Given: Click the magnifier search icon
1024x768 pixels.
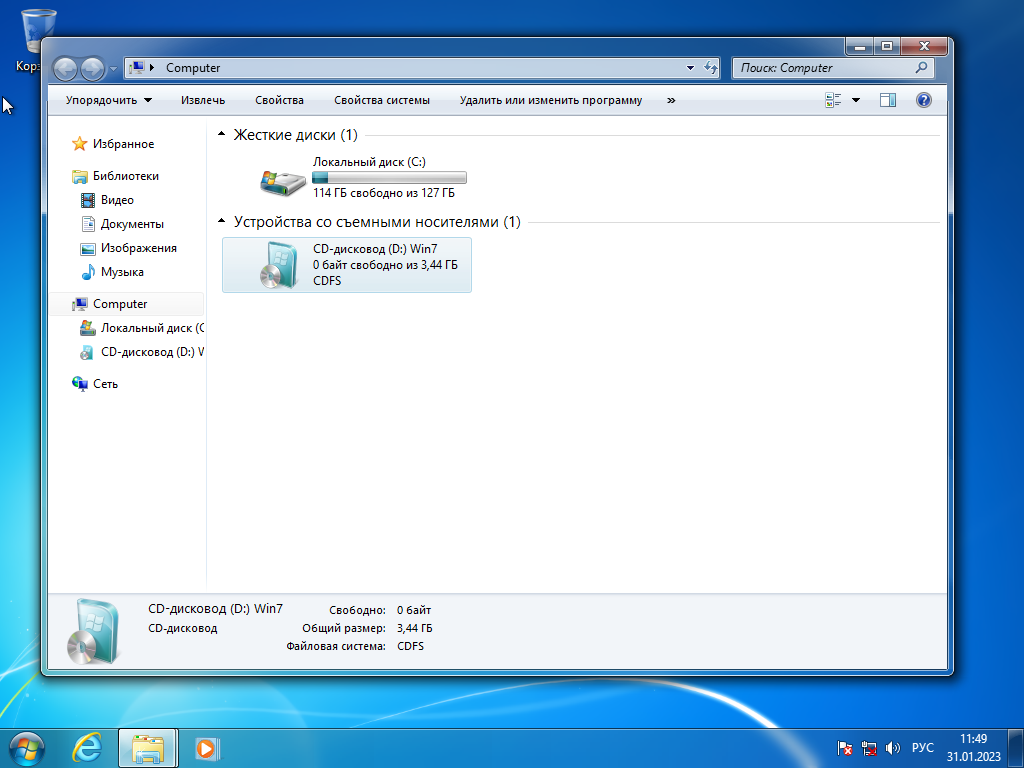Looking at the screenshot, I should coord(921,67).
